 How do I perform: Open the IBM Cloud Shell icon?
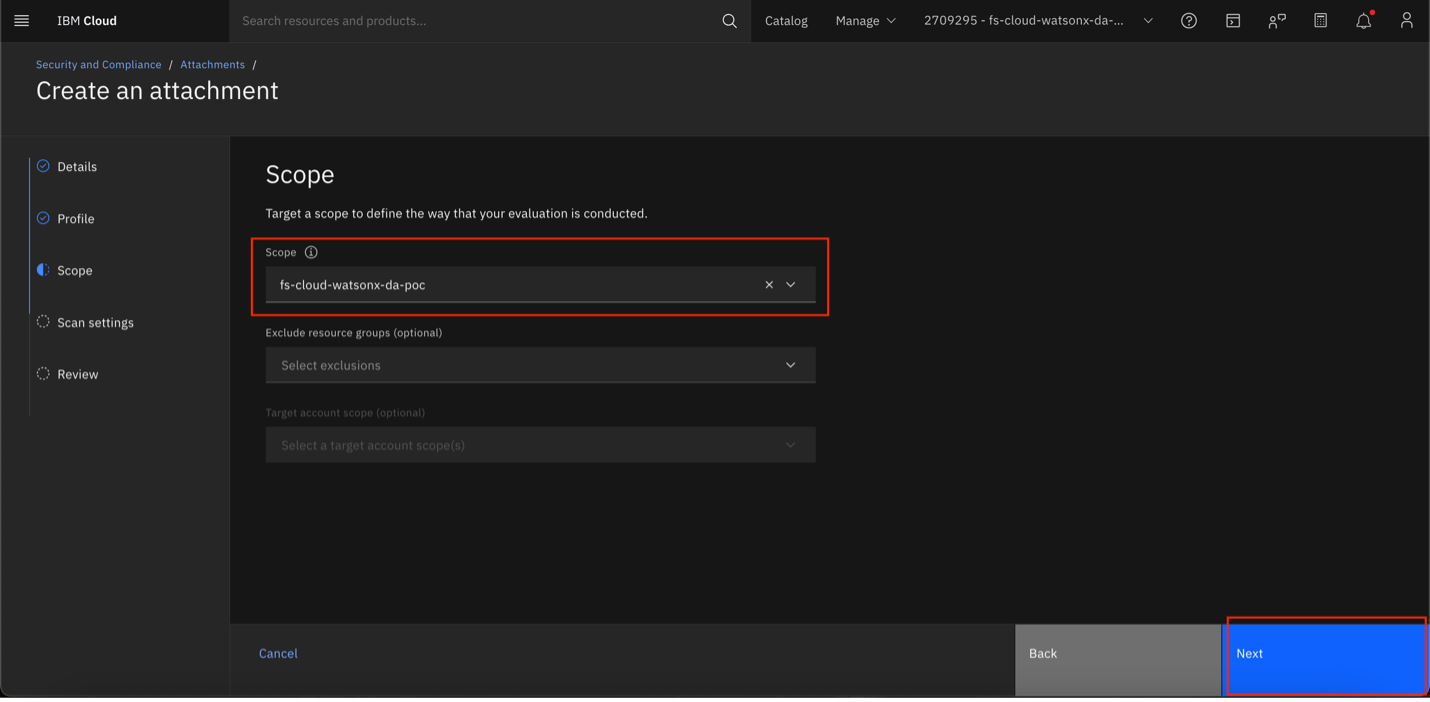tap(1232, 21)
